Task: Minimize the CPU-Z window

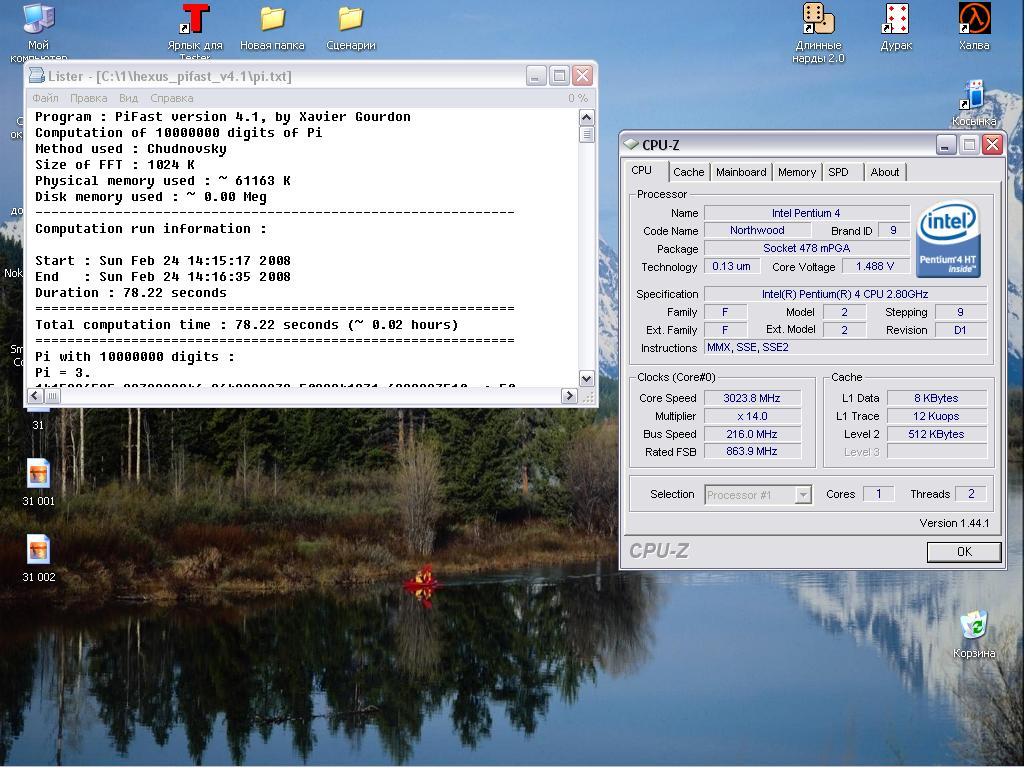Action: [945, 144]
